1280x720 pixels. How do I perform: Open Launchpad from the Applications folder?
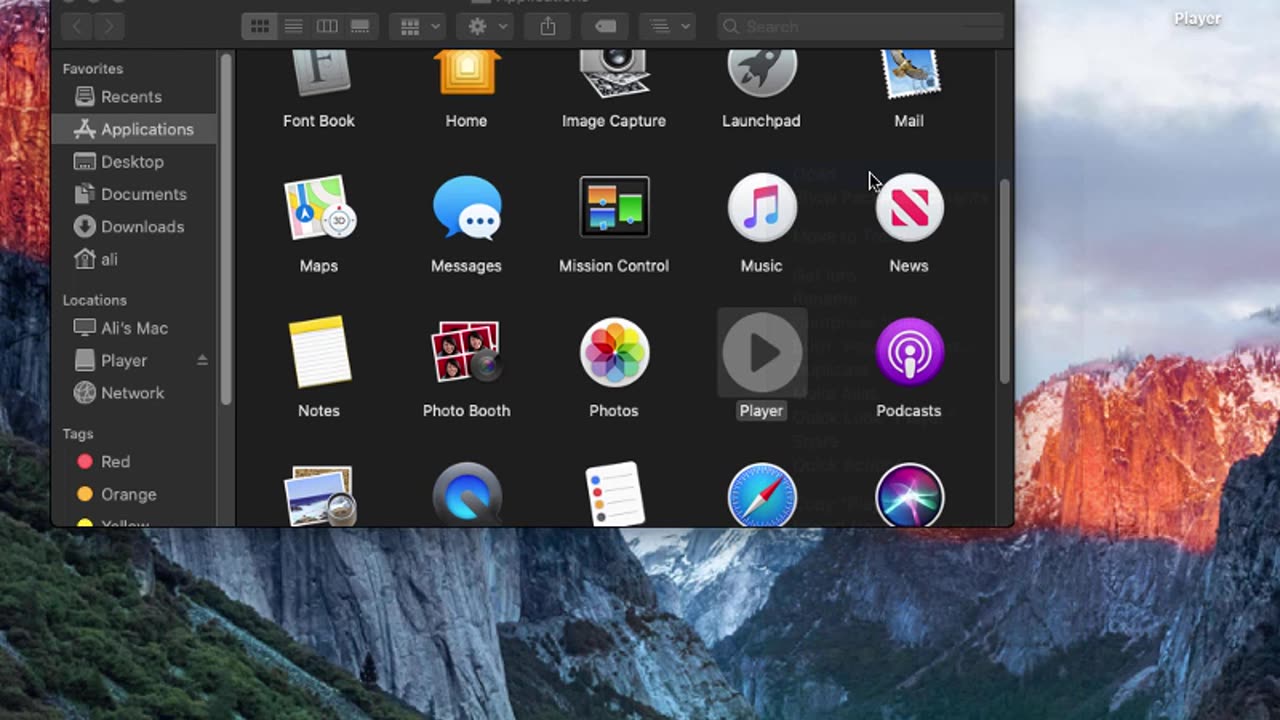(x=761, y=75)
